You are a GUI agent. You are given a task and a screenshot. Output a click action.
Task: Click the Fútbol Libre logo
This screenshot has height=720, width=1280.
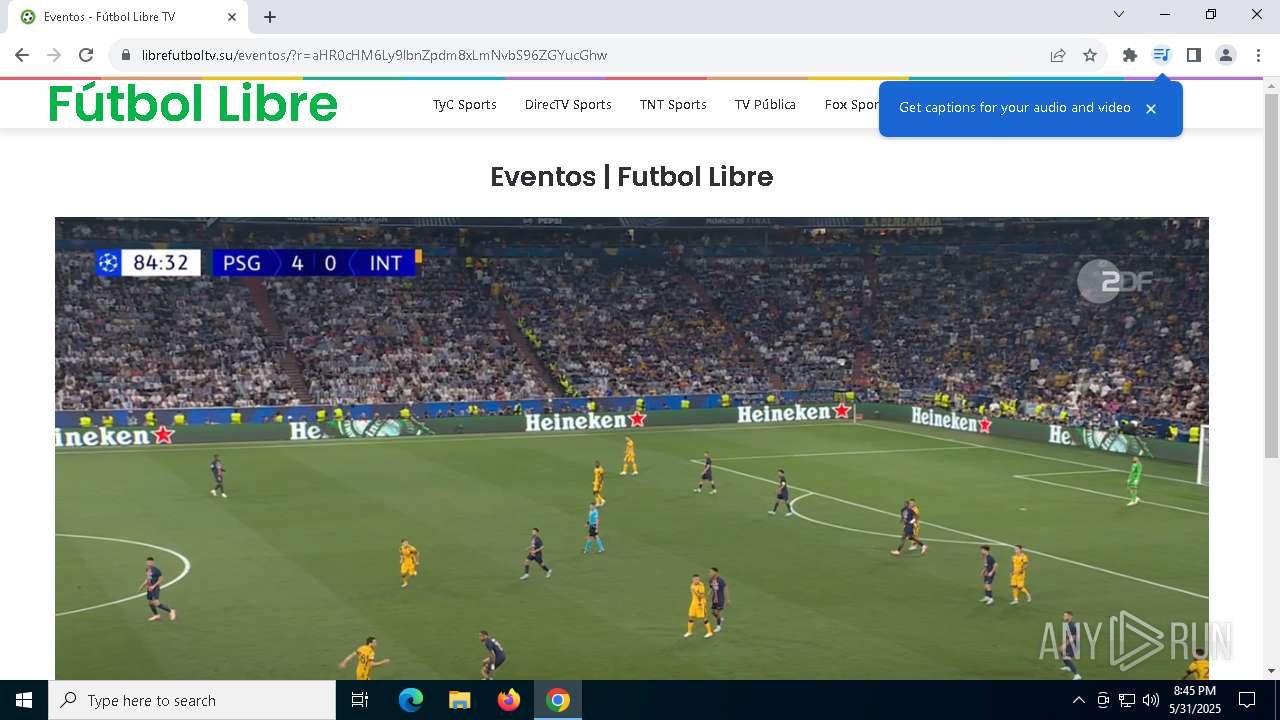193,103
